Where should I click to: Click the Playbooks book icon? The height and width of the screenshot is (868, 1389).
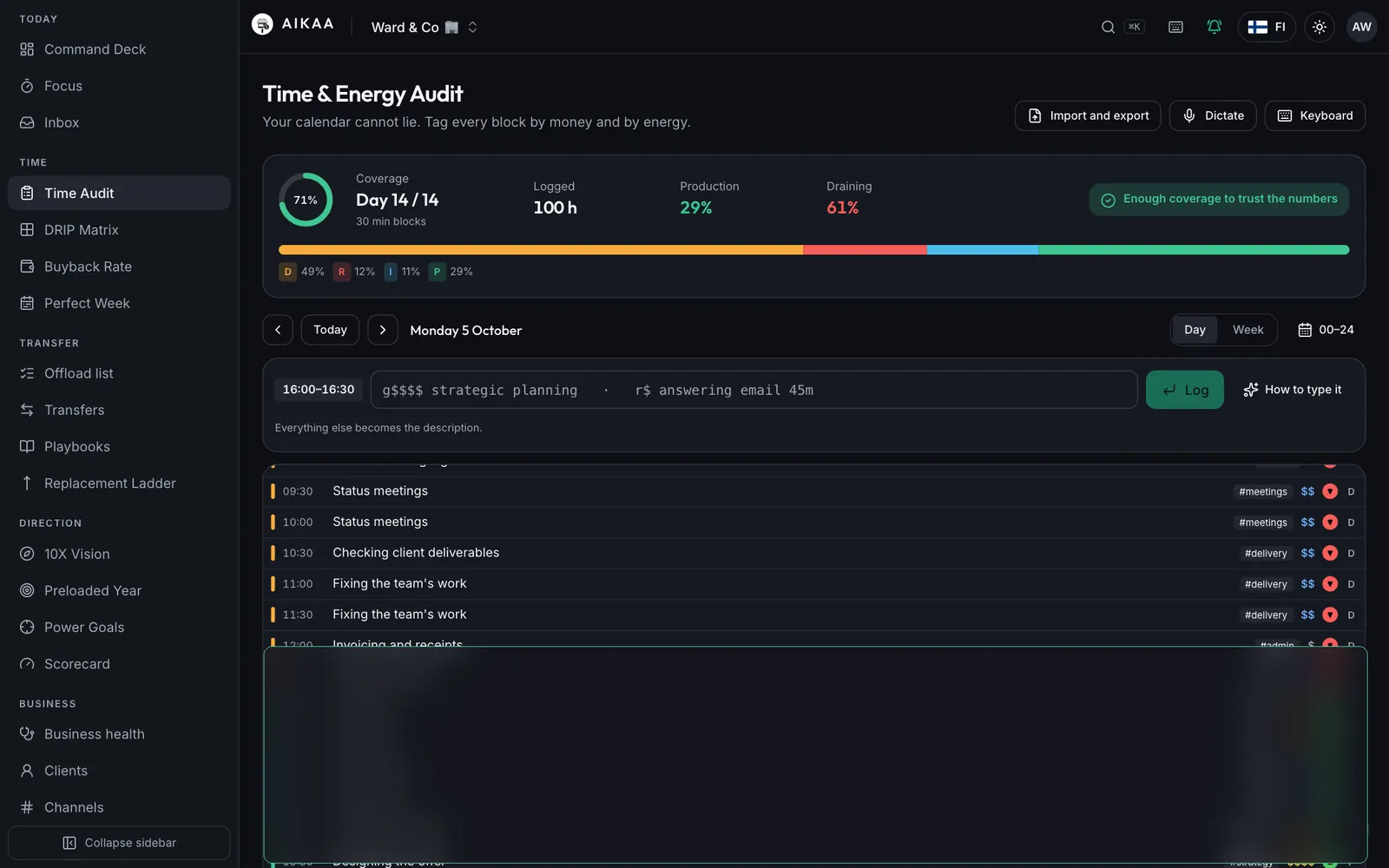tap(27, 446)
